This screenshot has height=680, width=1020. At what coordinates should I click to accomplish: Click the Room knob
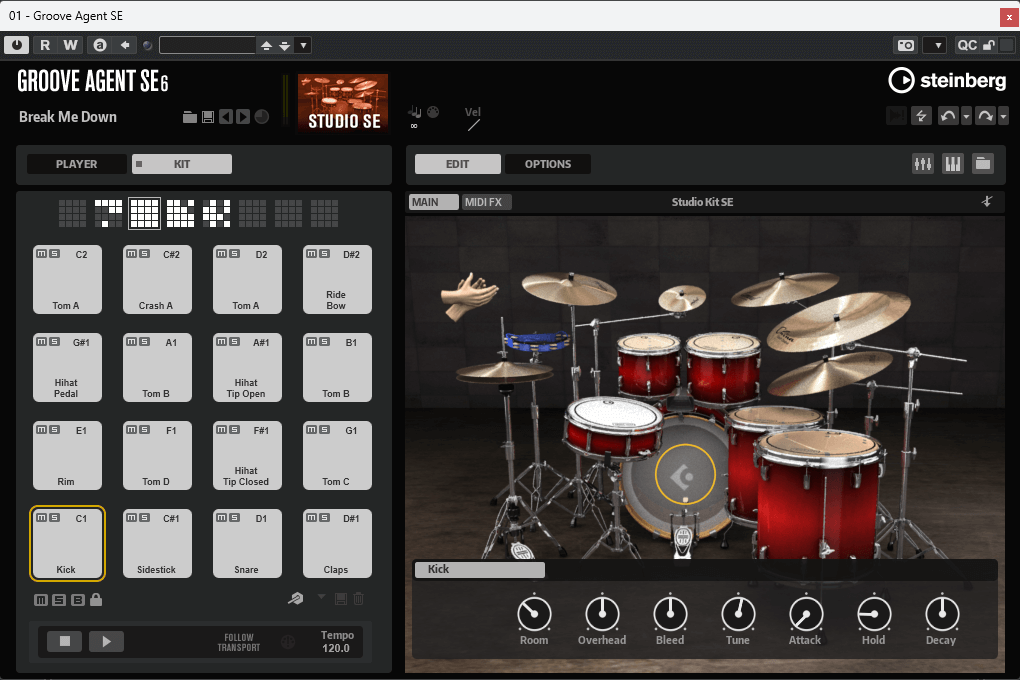click(x=534, y=613)
